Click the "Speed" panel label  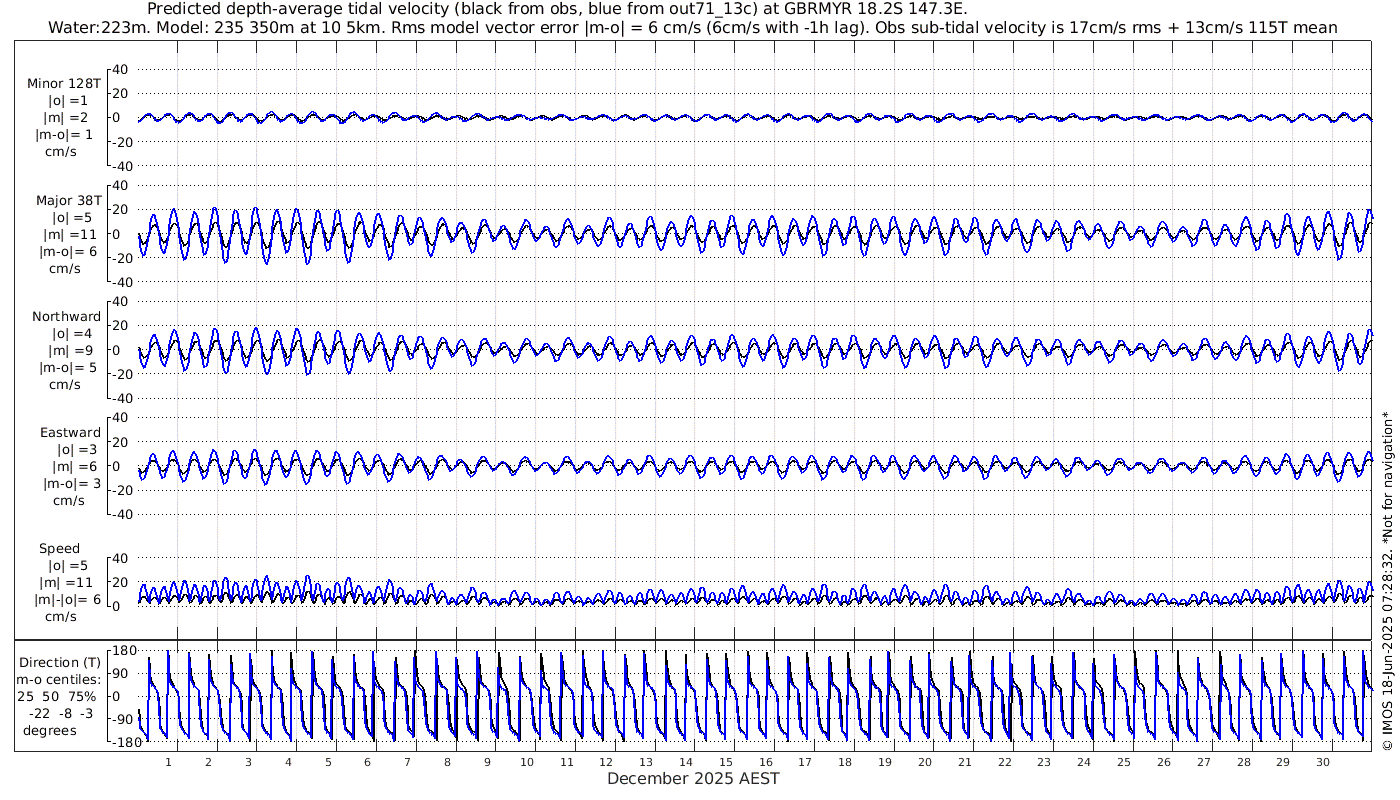60,549
